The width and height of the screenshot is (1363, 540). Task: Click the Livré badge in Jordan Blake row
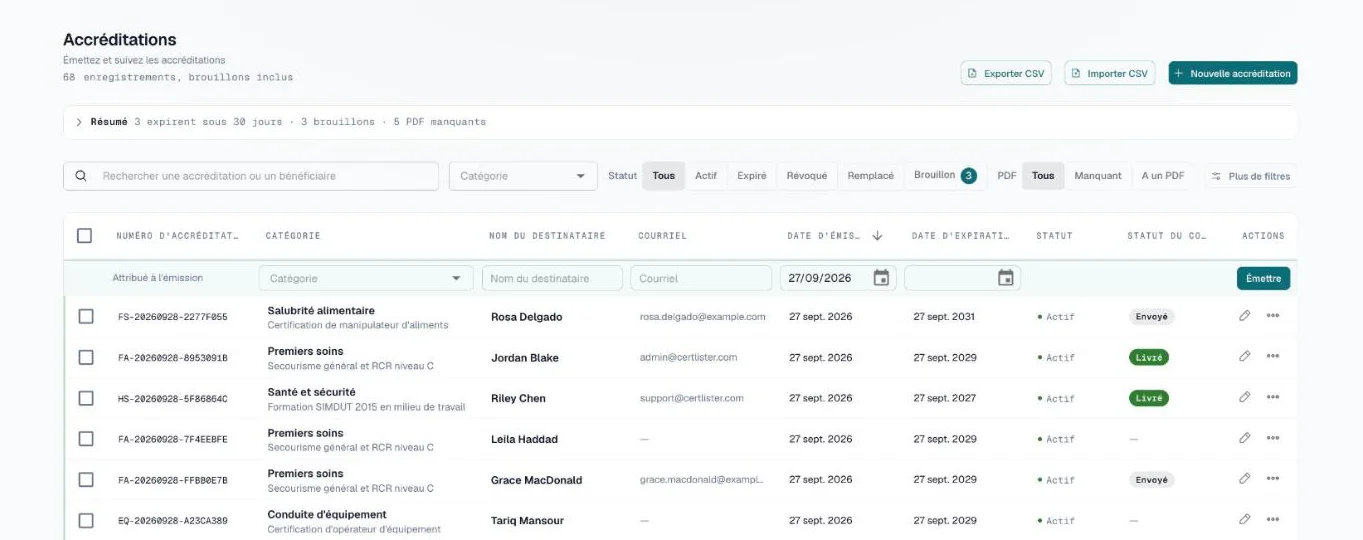1148,357
